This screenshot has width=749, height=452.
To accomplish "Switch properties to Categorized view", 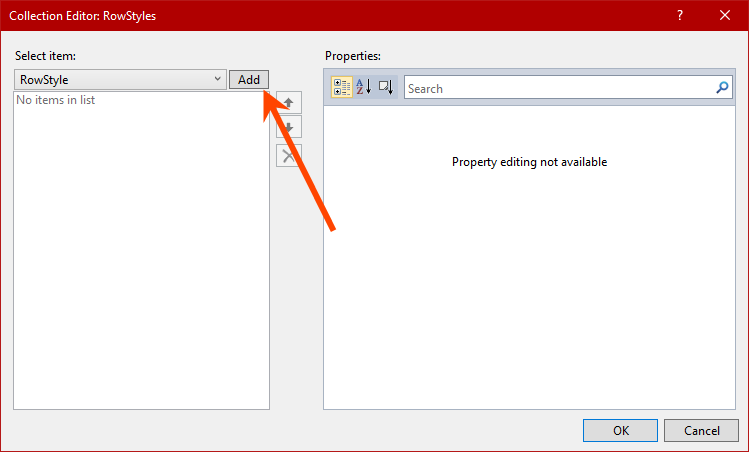I will tap(342, 87).
